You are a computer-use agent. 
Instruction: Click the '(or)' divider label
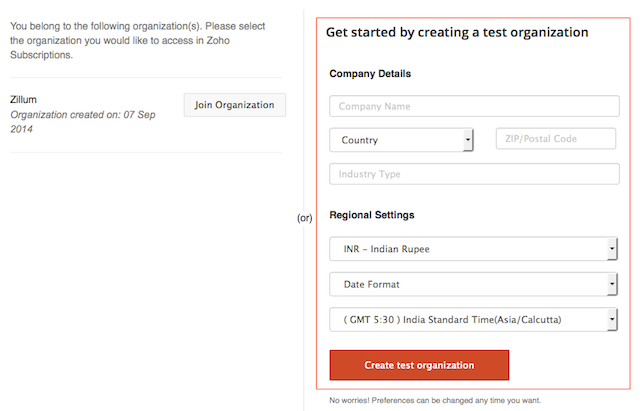(x=305, y=218)
